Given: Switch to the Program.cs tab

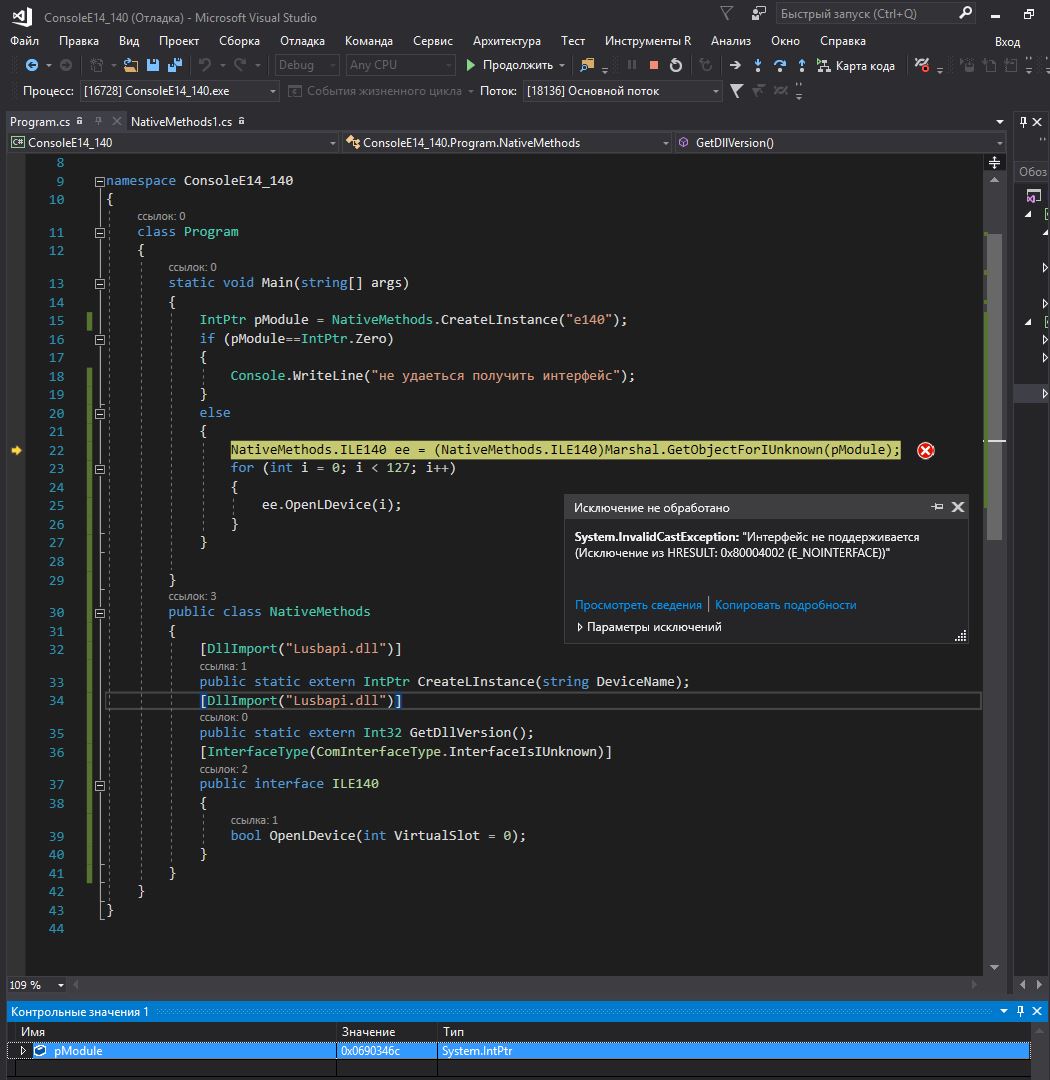Looking at the screenshot, I should (40, 121).
